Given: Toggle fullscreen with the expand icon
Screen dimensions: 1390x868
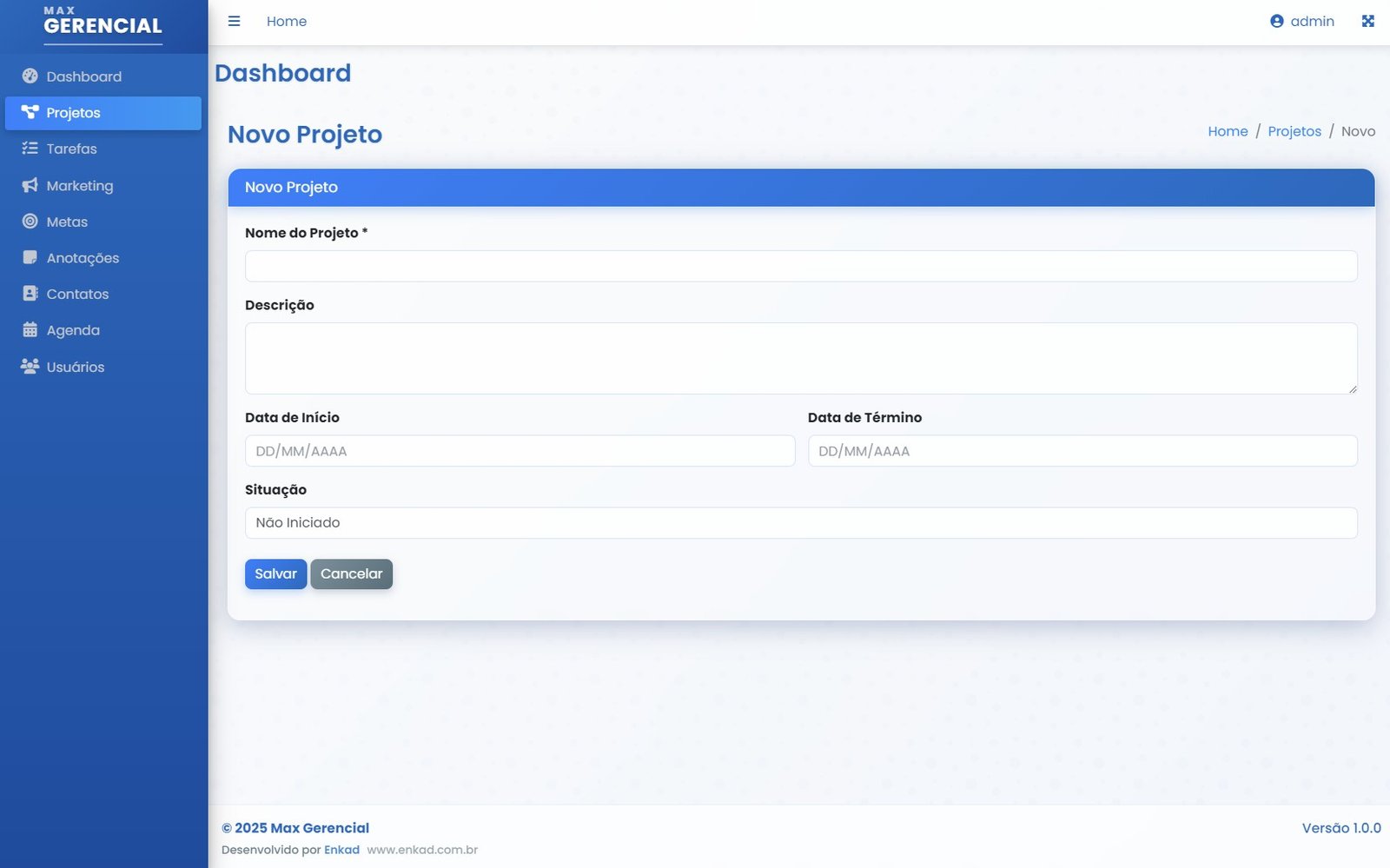Looking at the screenshot, I should [1367, 21].
